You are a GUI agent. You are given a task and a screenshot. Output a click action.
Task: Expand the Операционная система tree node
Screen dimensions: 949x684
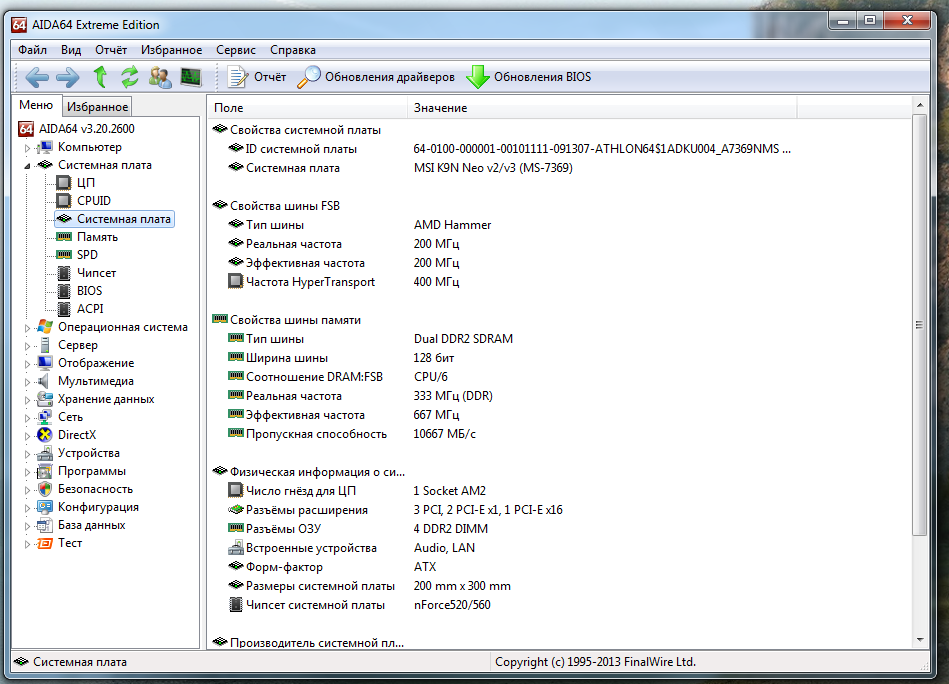pos(27,327)
